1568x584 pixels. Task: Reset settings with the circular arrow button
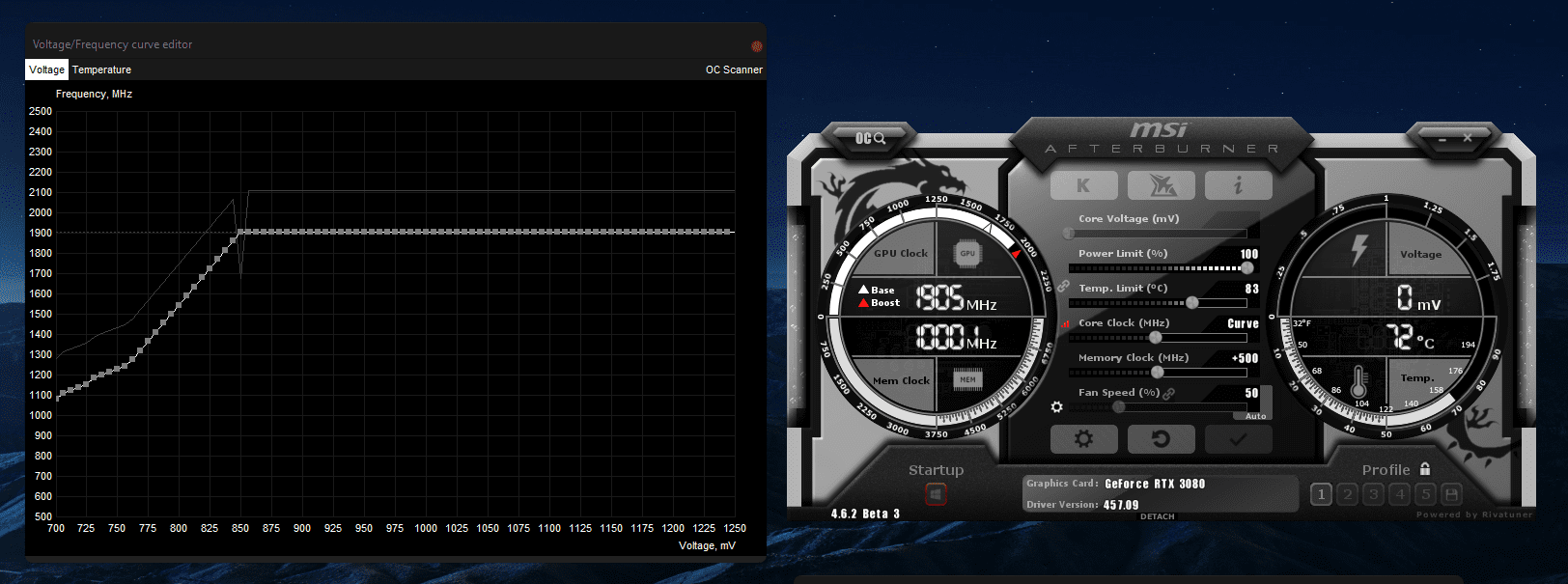1162,439
